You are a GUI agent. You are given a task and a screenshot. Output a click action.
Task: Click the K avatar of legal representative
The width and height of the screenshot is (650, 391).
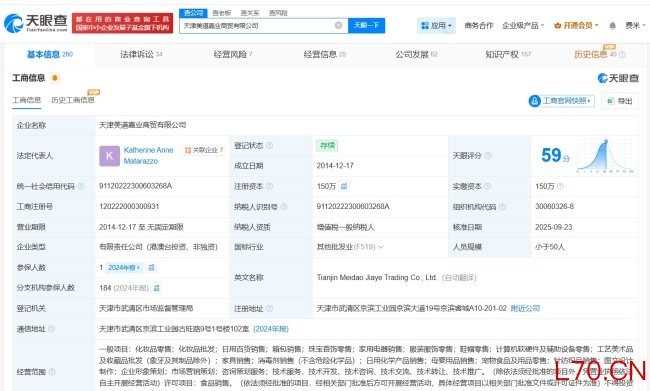[109, 155]
